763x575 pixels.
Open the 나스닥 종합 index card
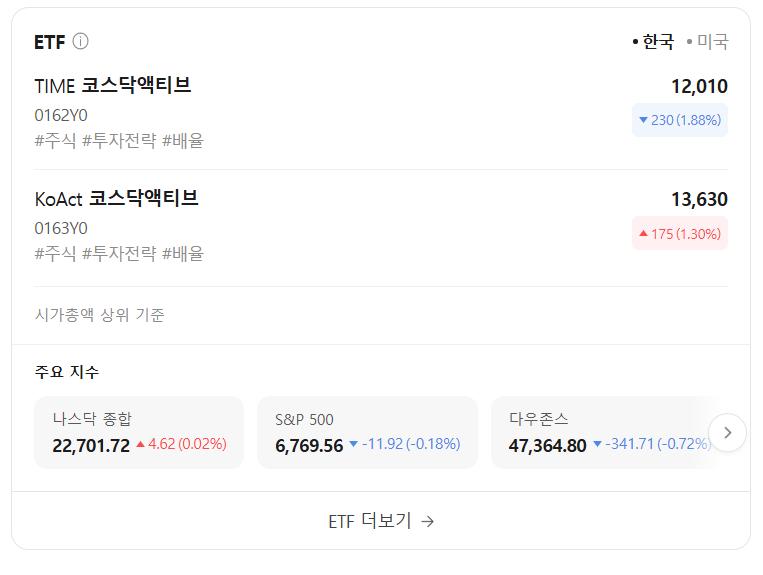(x=139, y=432)
